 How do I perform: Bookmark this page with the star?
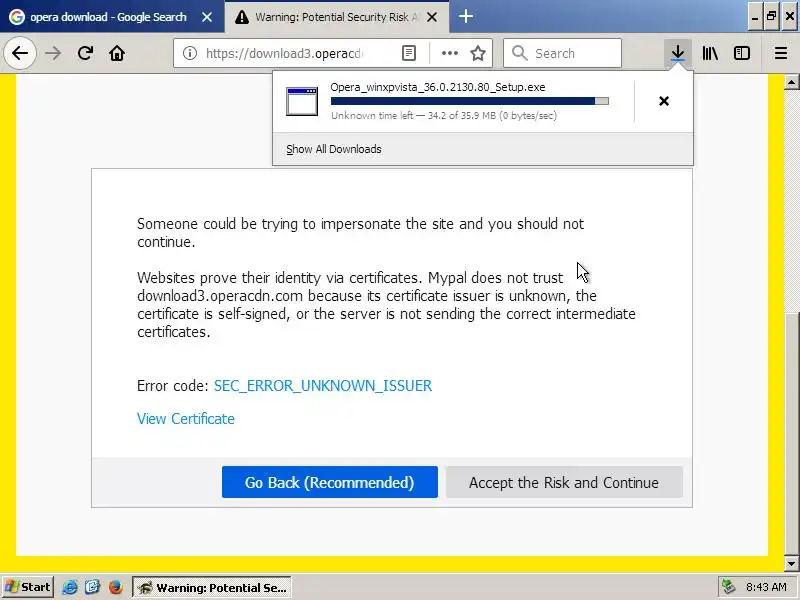pos(478,53)
